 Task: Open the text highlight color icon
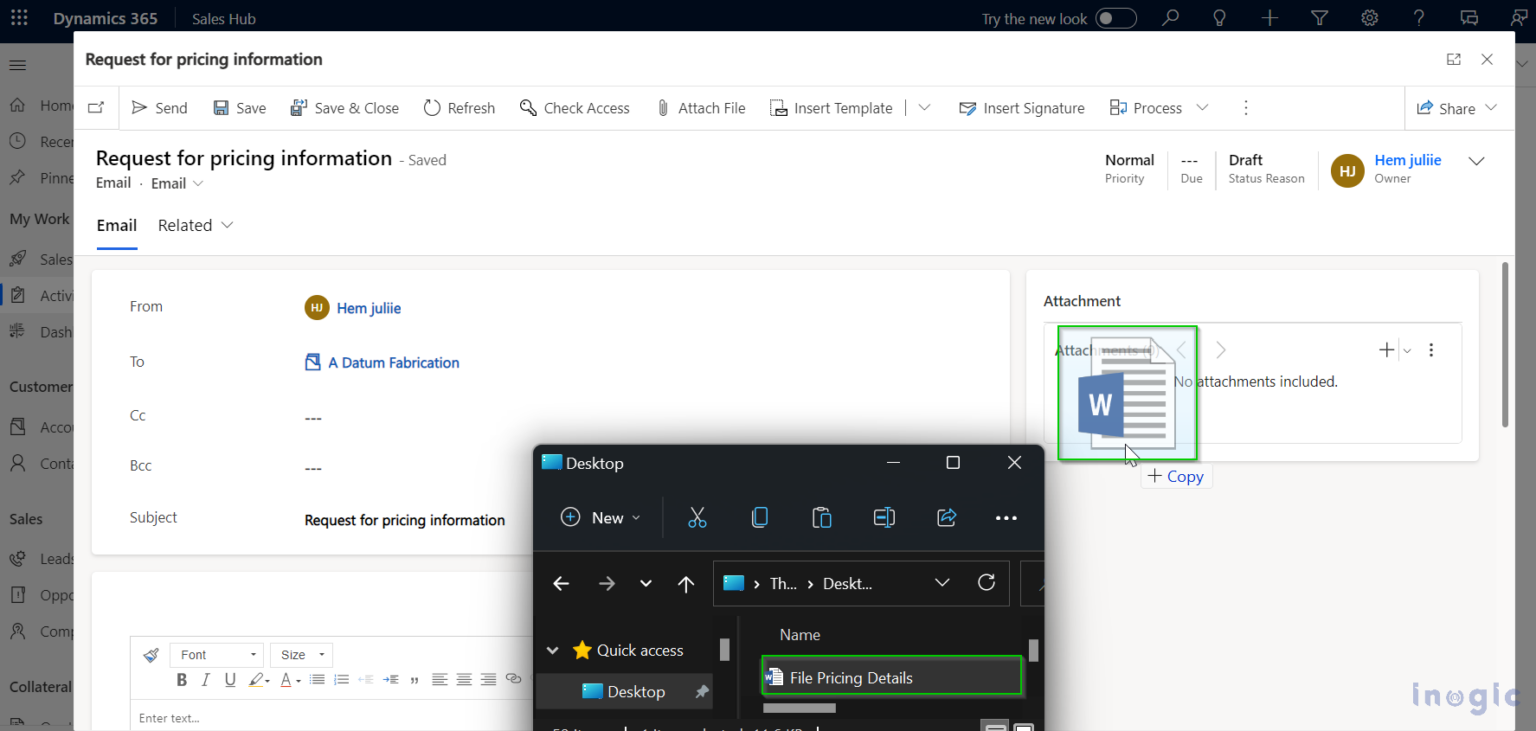(x=257, y=679)
